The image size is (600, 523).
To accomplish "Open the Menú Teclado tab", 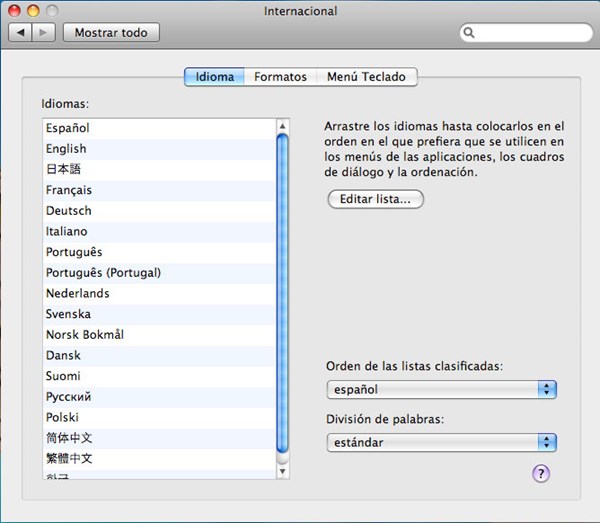I will (366, 77).
